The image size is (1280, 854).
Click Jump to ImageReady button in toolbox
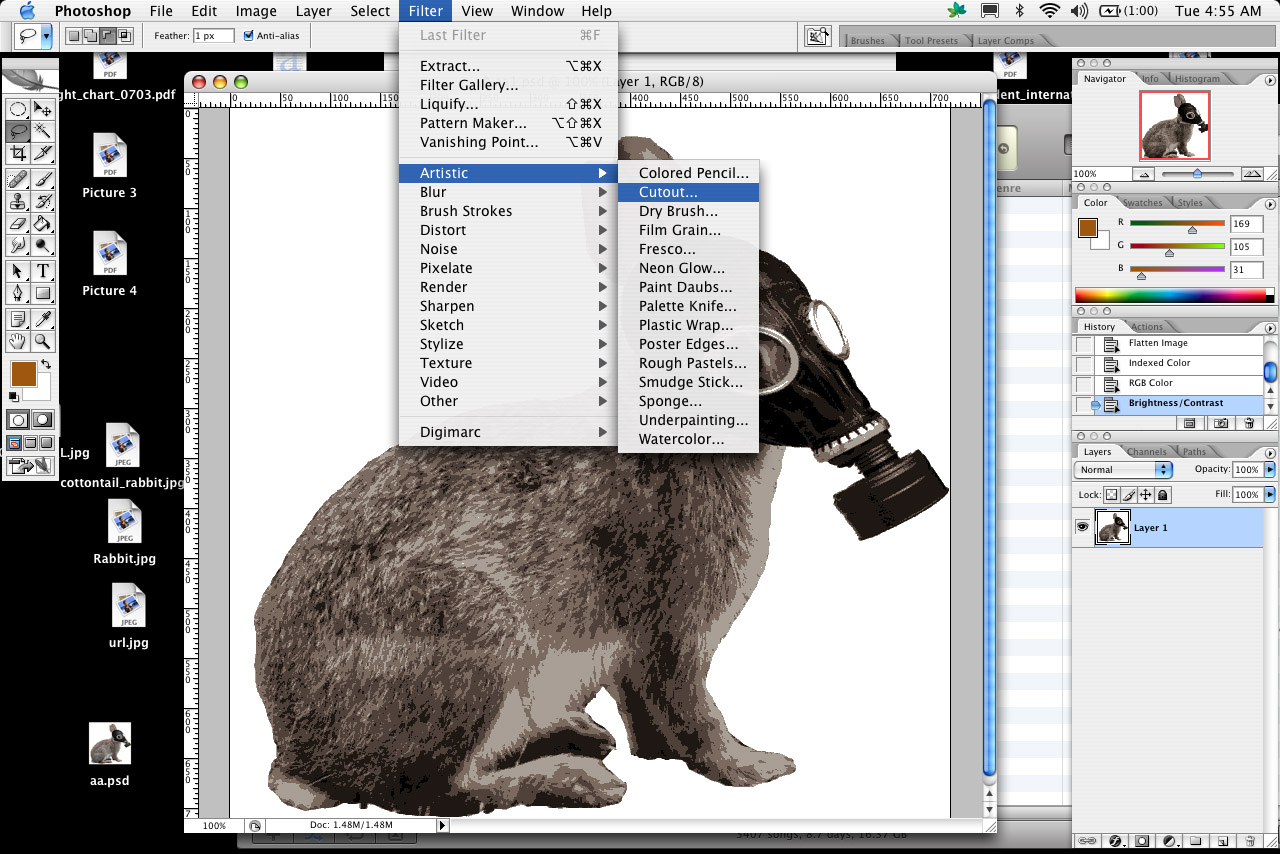[30, 465]
